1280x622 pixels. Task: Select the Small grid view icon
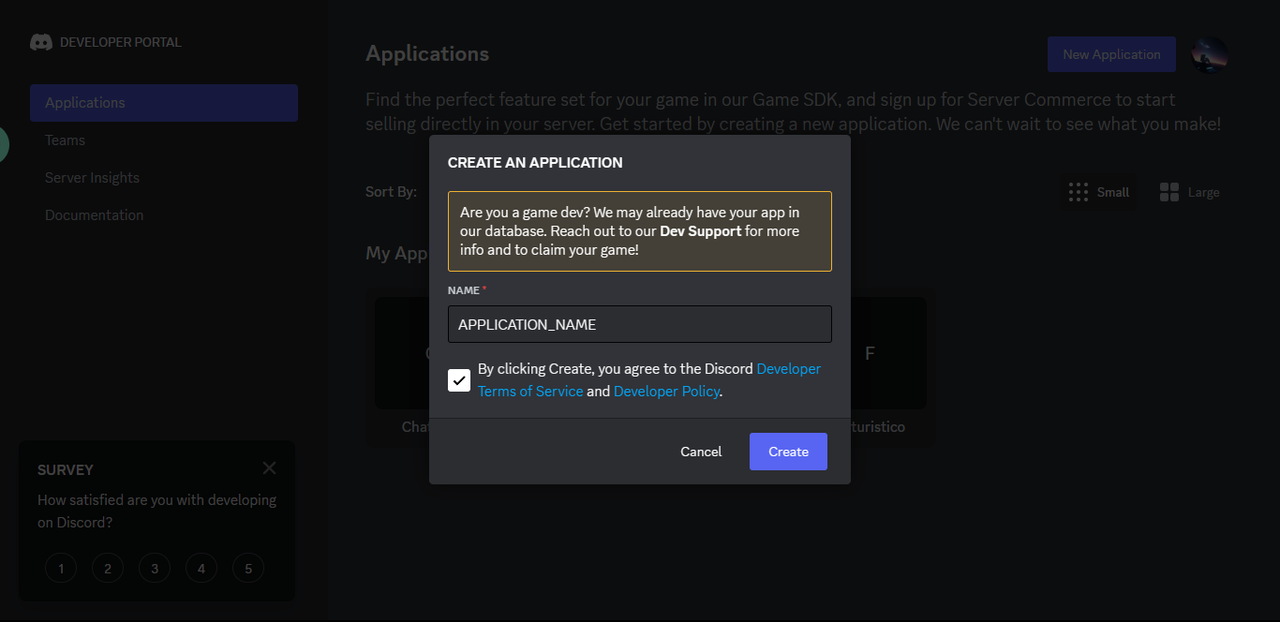pyautogui.click(x=1078, y=192)
